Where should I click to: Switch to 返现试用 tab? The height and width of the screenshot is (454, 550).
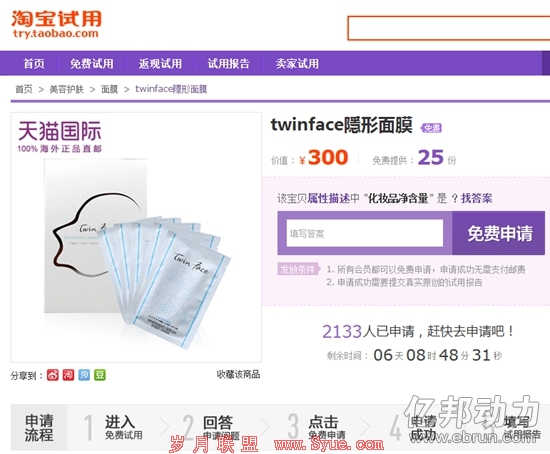(x=160, y=64)
